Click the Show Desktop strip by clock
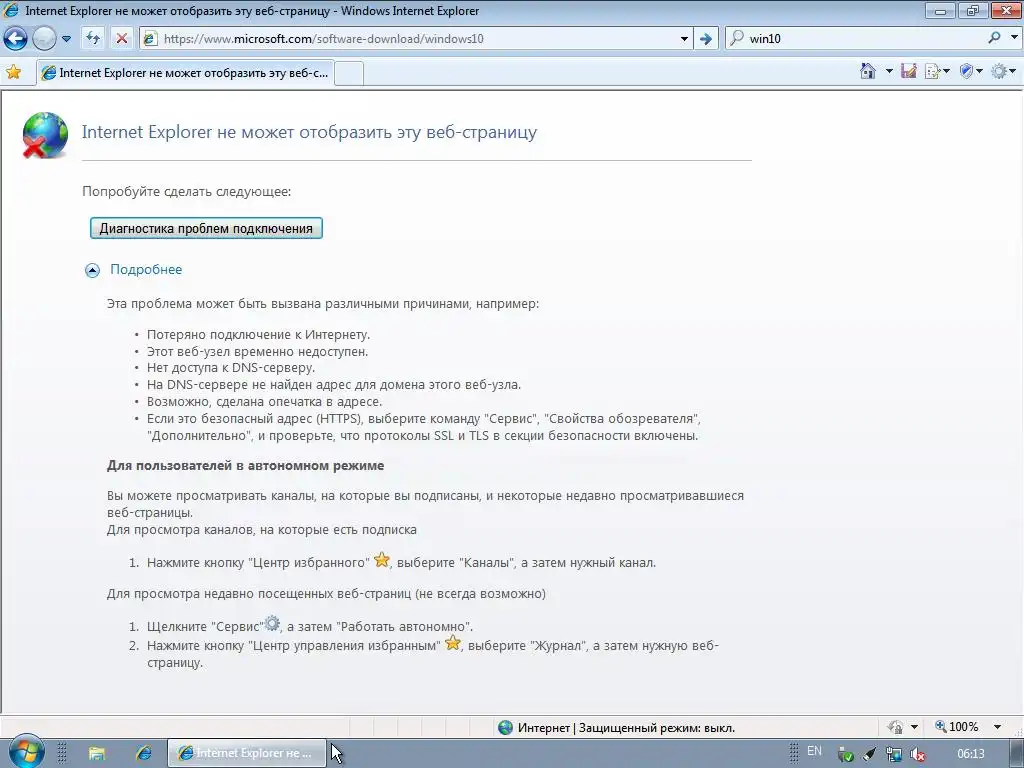 pos(1017,754)
